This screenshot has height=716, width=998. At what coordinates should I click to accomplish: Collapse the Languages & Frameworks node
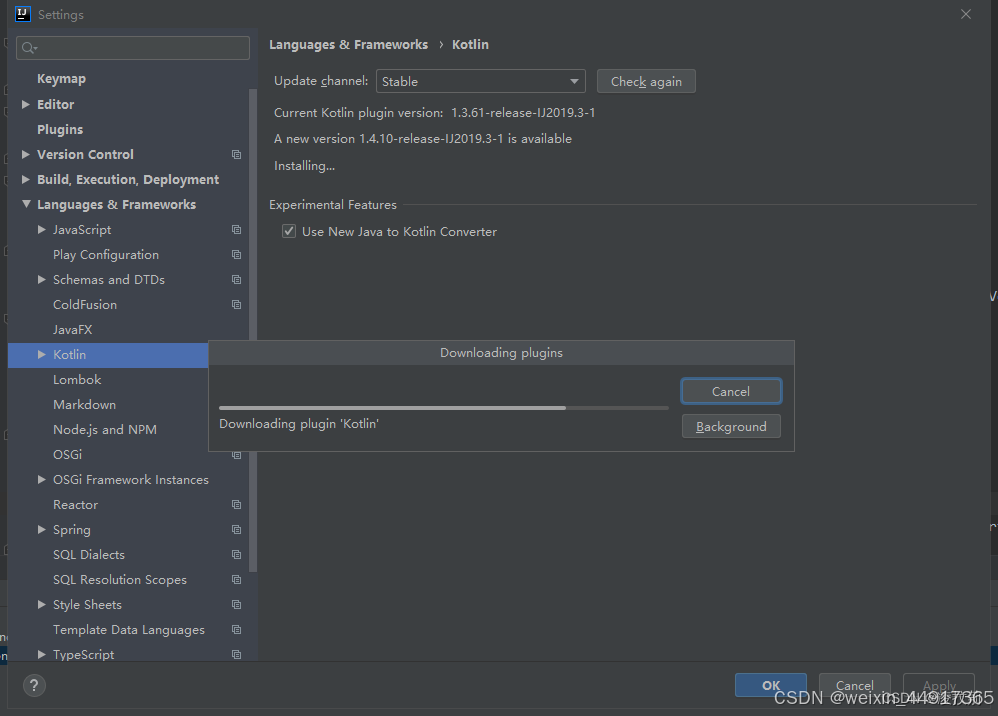(x=26, y=204)
